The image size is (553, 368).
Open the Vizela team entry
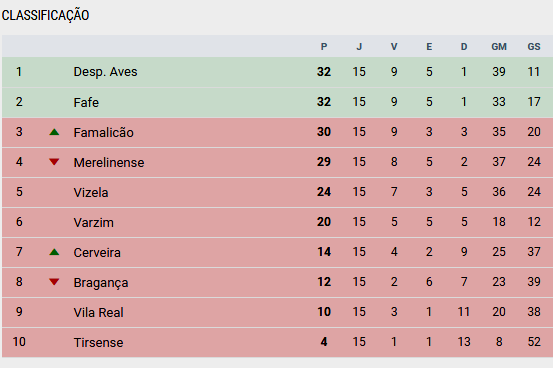[91, 192]
